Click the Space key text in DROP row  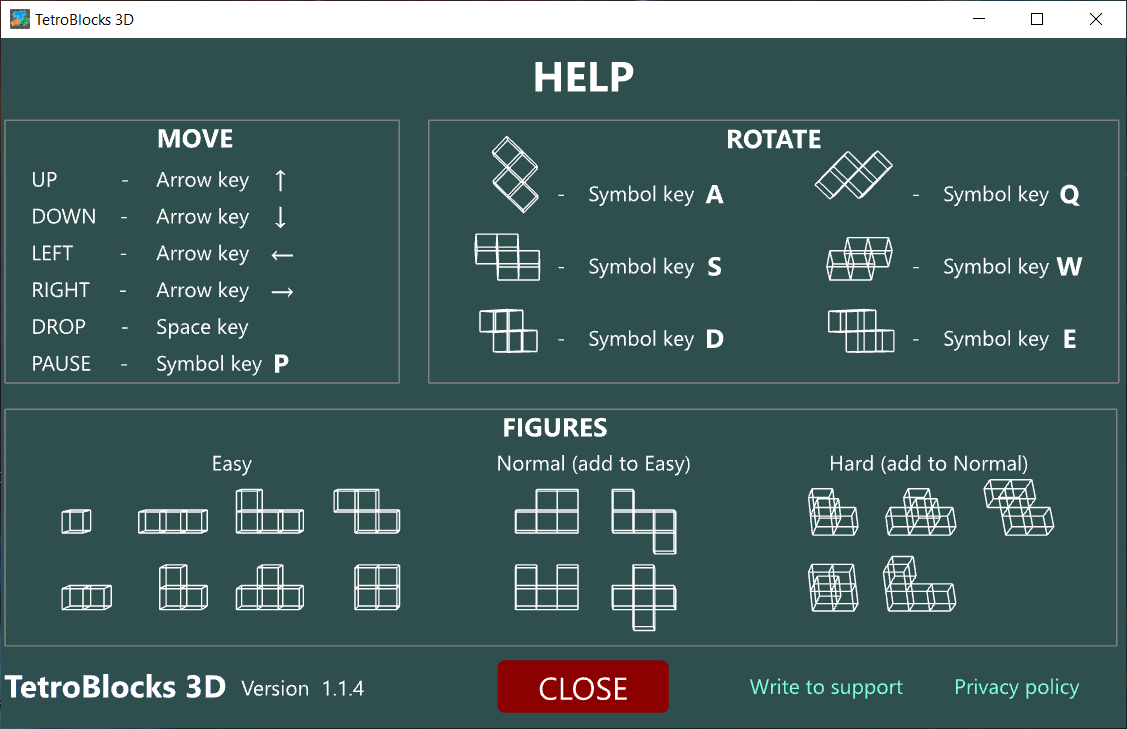(202, 327)
